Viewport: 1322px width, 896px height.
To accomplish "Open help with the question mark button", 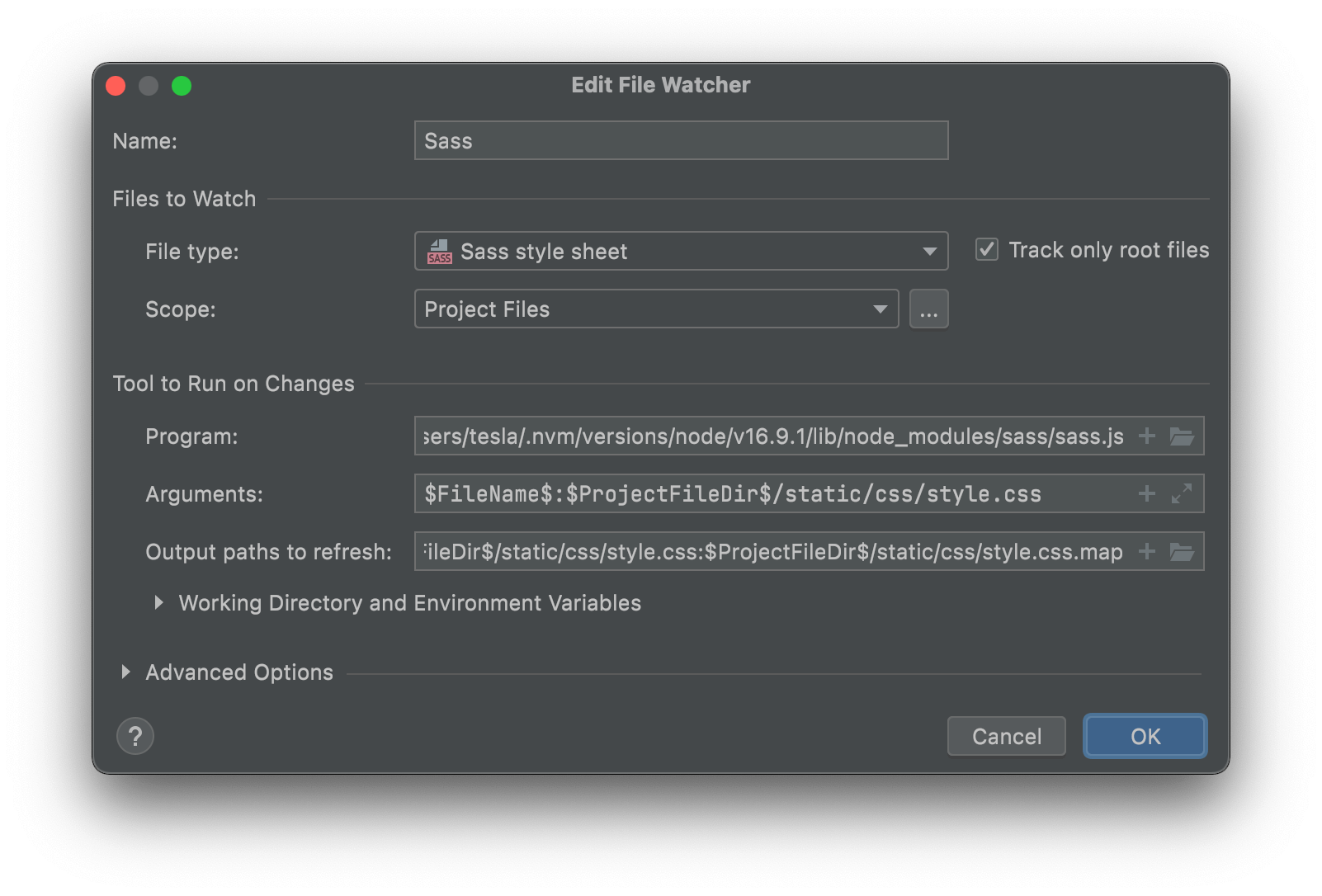I will tap(135, 736).
